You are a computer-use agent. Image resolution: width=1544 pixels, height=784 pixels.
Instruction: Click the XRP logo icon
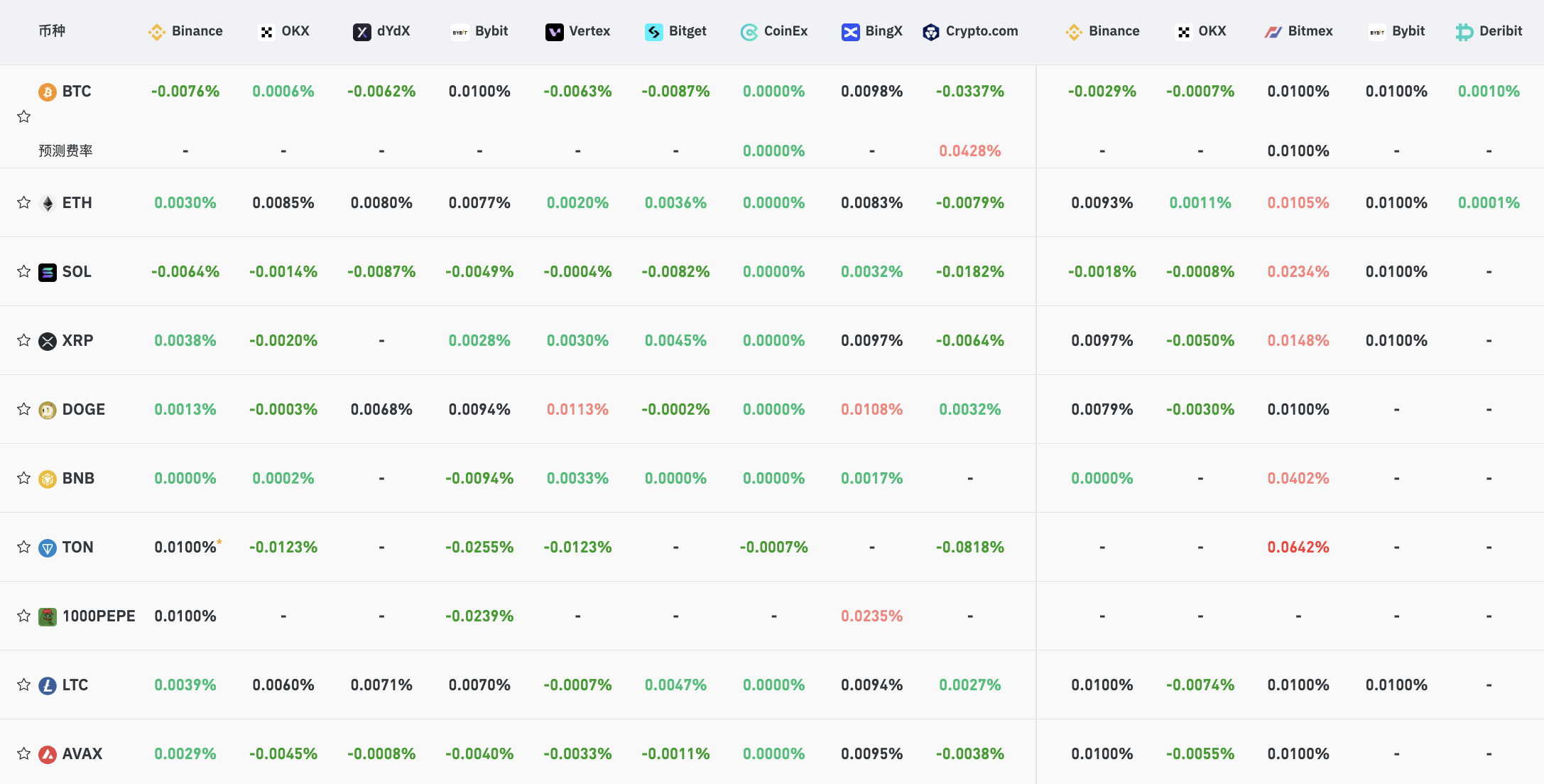(x=48, y=342)
